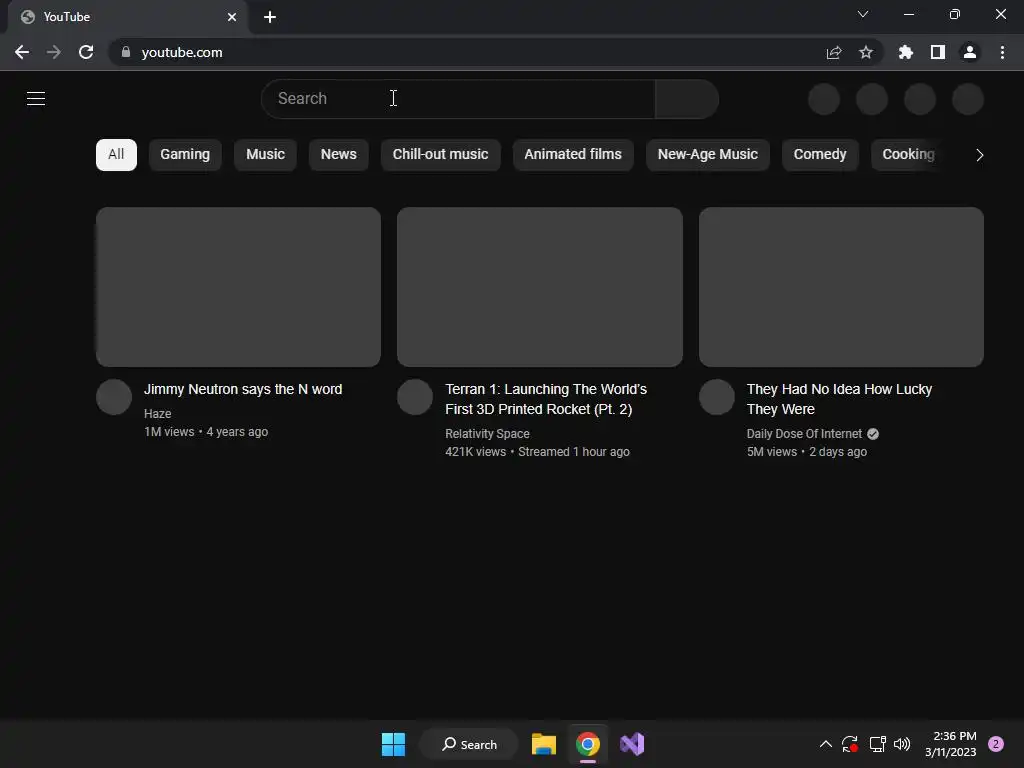
Task: Click the Daily Dose Of Internet avatar
Action: tap(717, 397)
